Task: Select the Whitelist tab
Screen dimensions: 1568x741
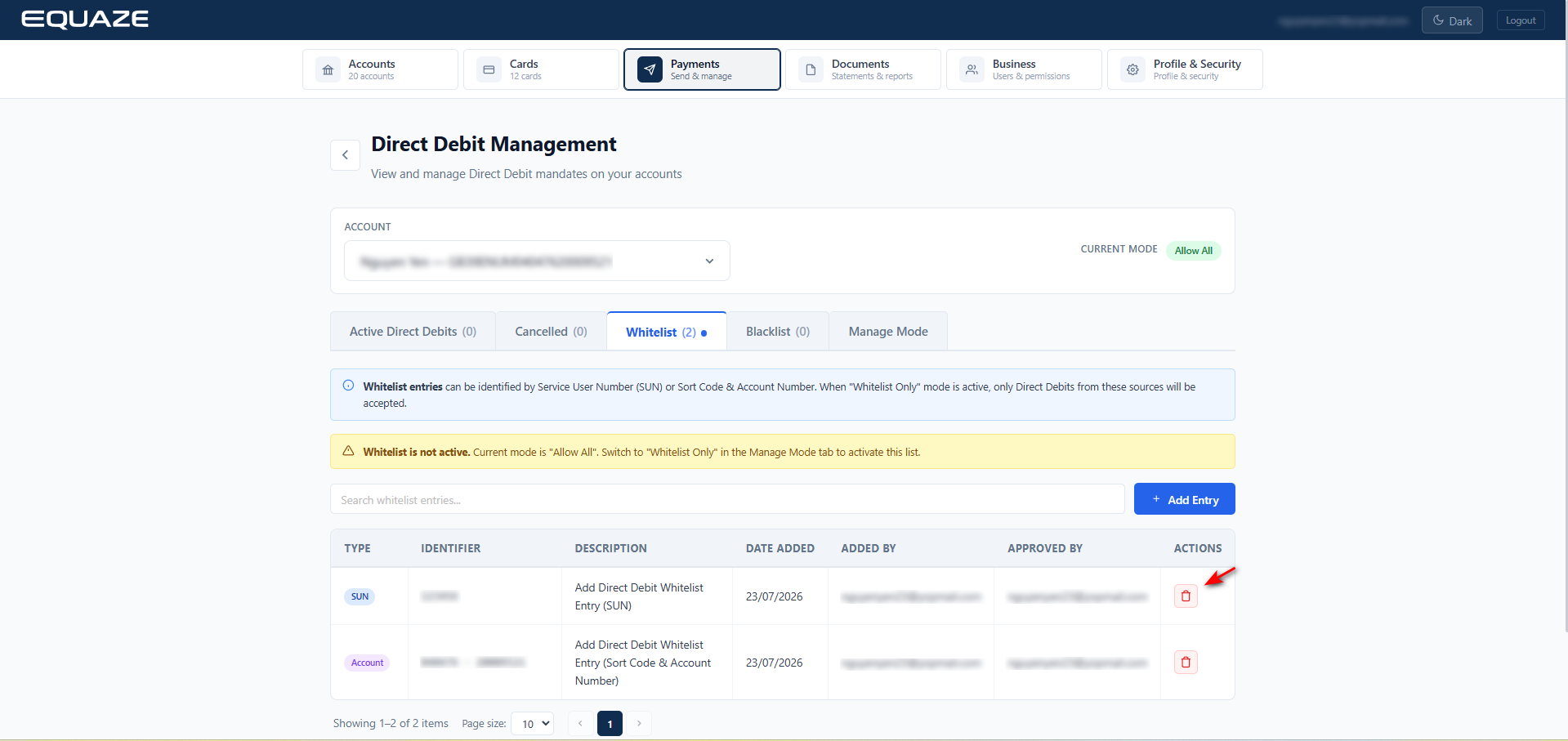Action: [x=666, y=332]
